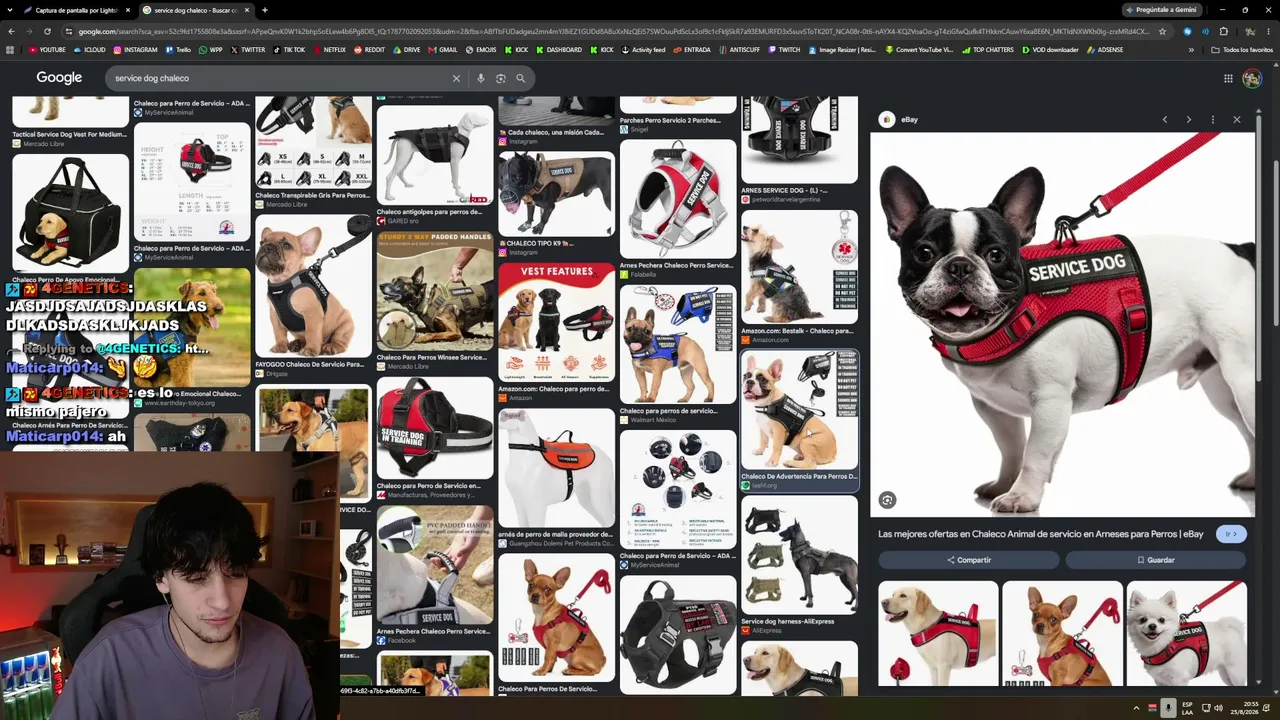This screenshot has height=720, width=1280.
Task: Click the Compartir button
Action: (x=968, y=560)
